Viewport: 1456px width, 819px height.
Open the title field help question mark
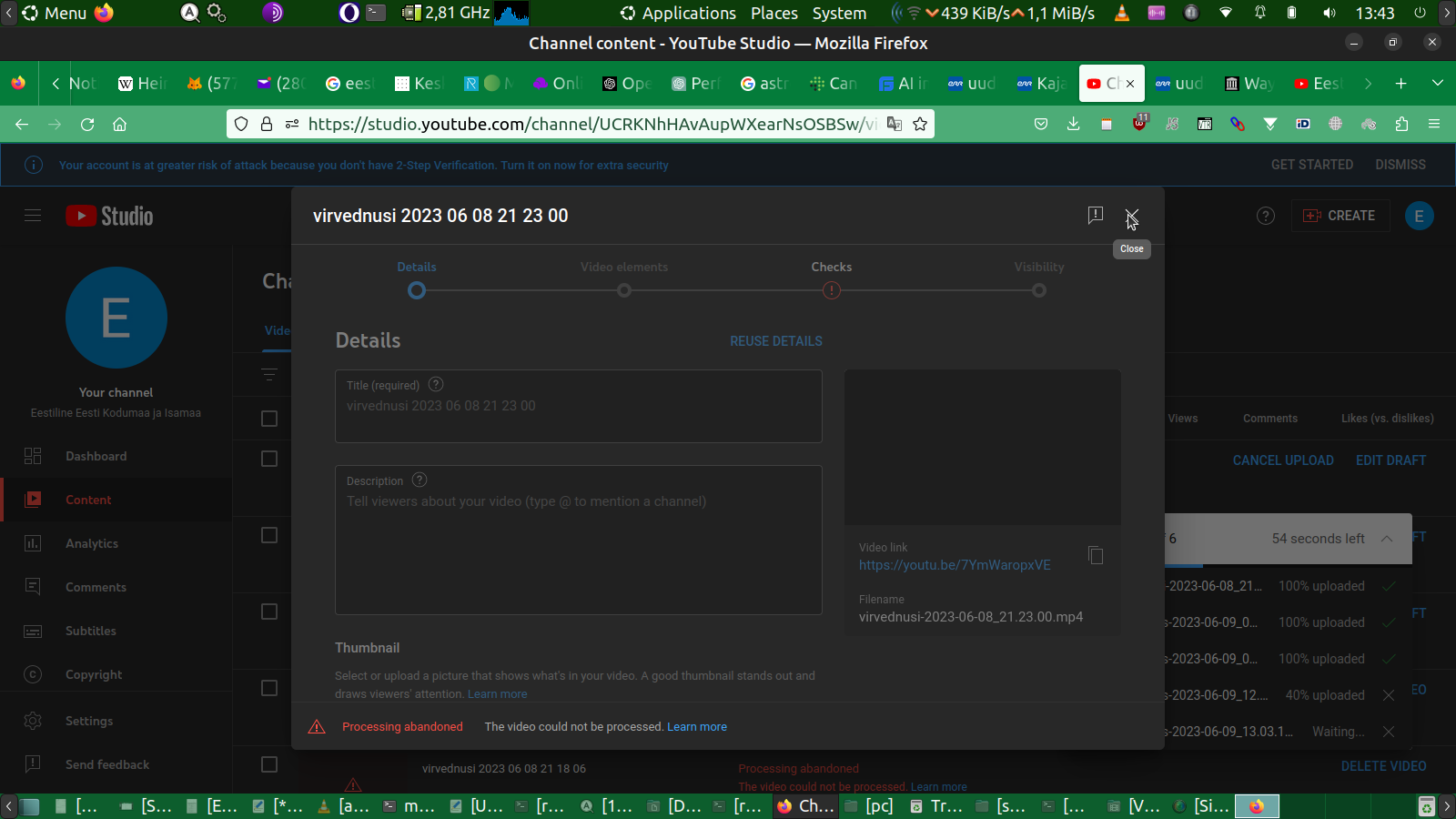click(x=436, y=384)
